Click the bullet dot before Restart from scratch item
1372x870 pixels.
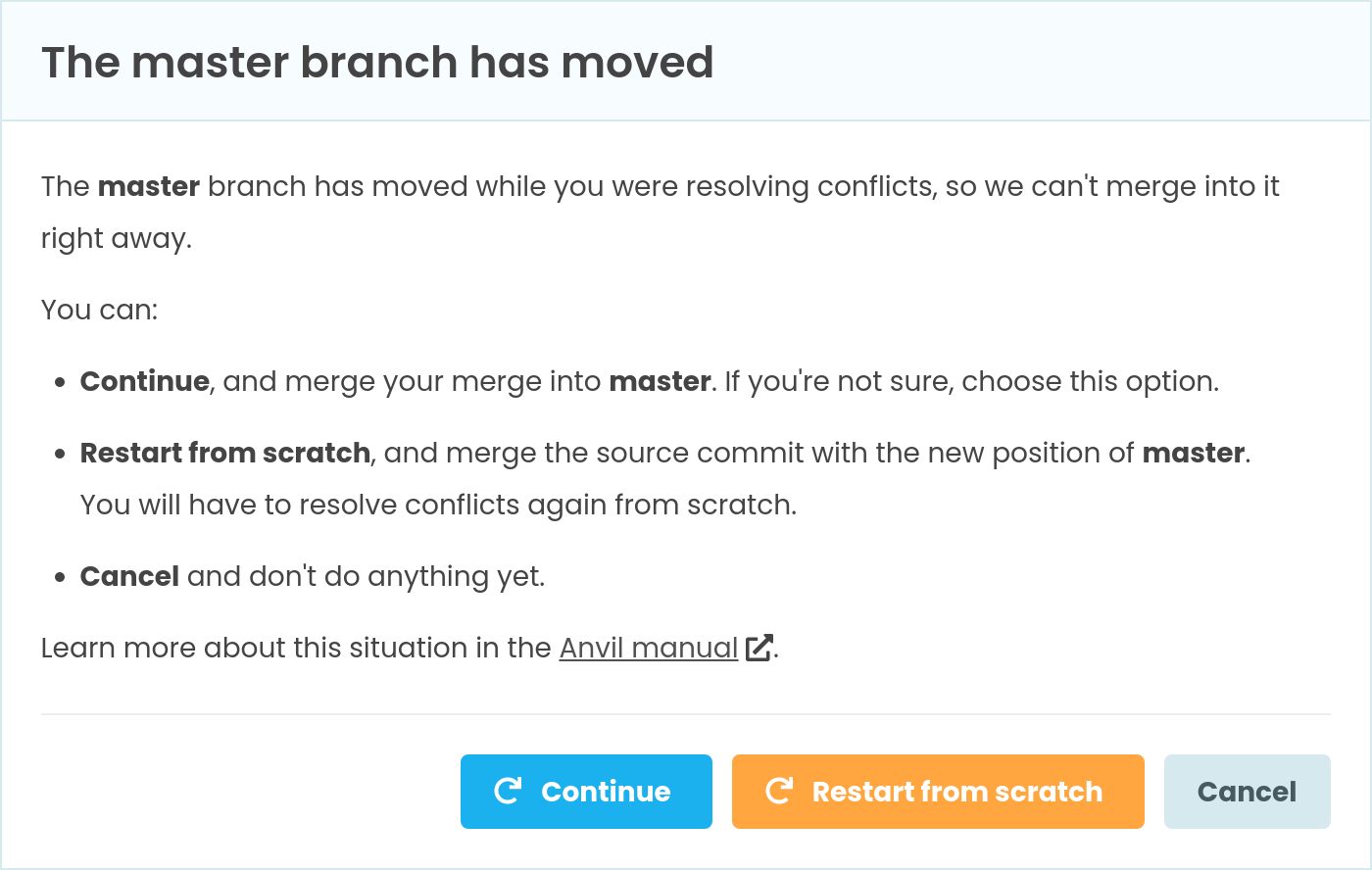[61, 455]
